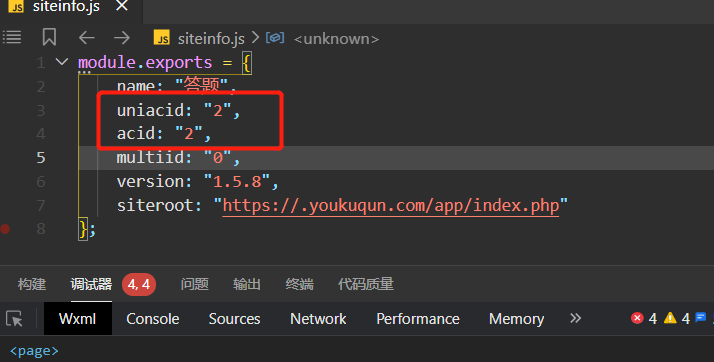Remove the breakpoint dot on line 8
714x362 pixels.
point(5,229)
